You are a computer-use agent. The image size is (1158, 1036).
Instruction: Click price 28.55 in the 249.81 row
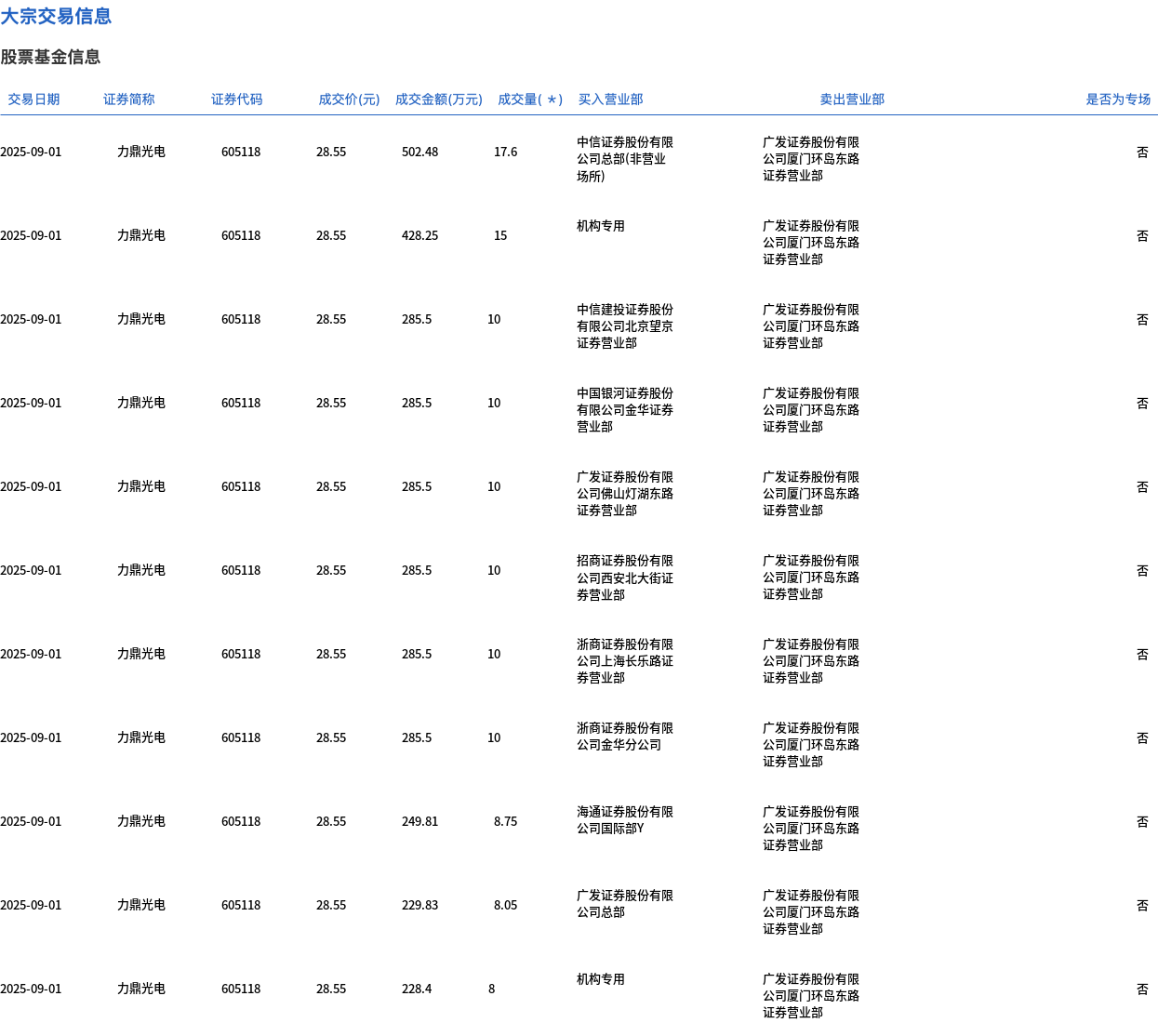[x=331, y=821]
